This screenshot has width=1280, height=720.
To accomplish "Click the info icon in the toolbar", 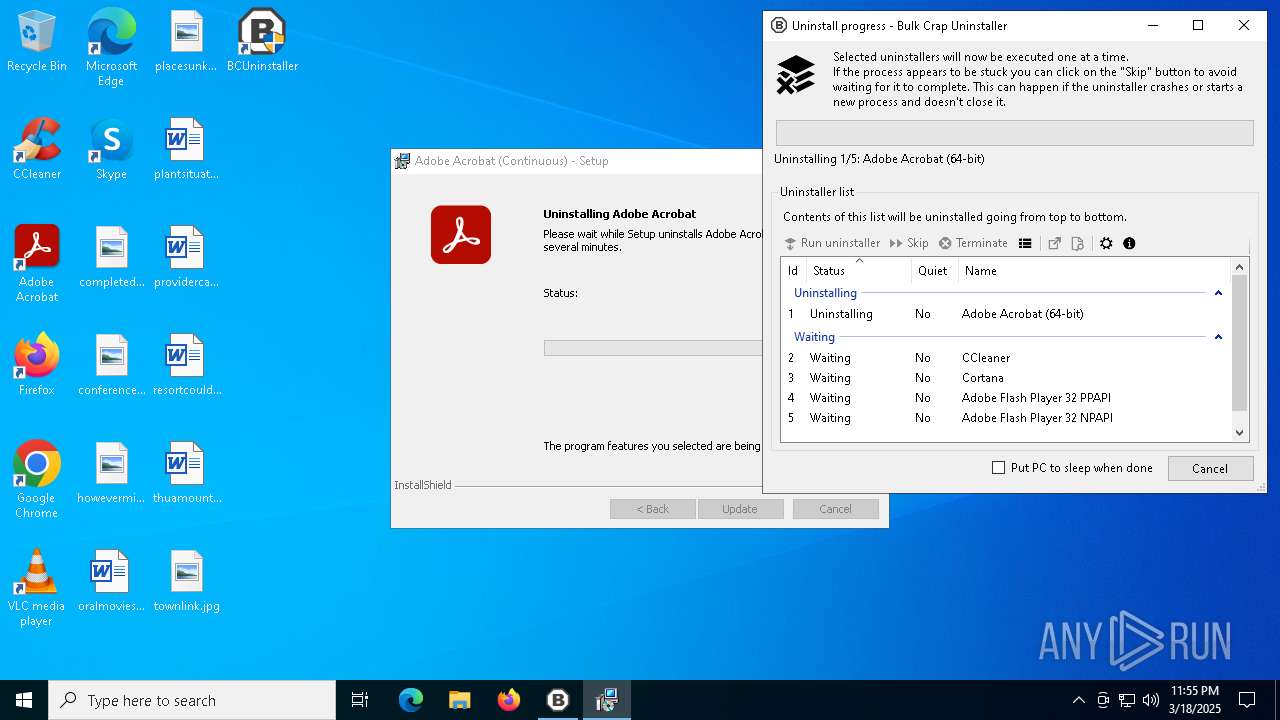I will click(x=1129, y=243).
